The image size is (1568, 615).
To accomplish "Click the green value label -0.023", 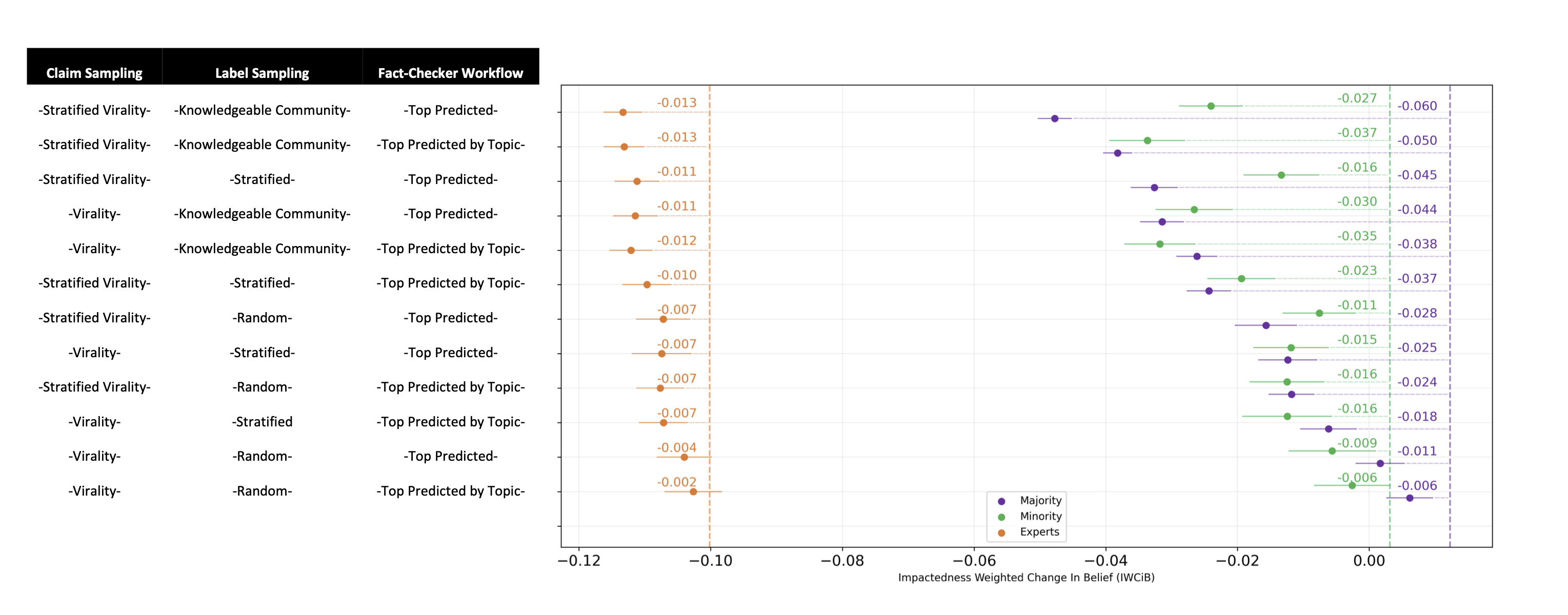I will [x=1357, y=271].
